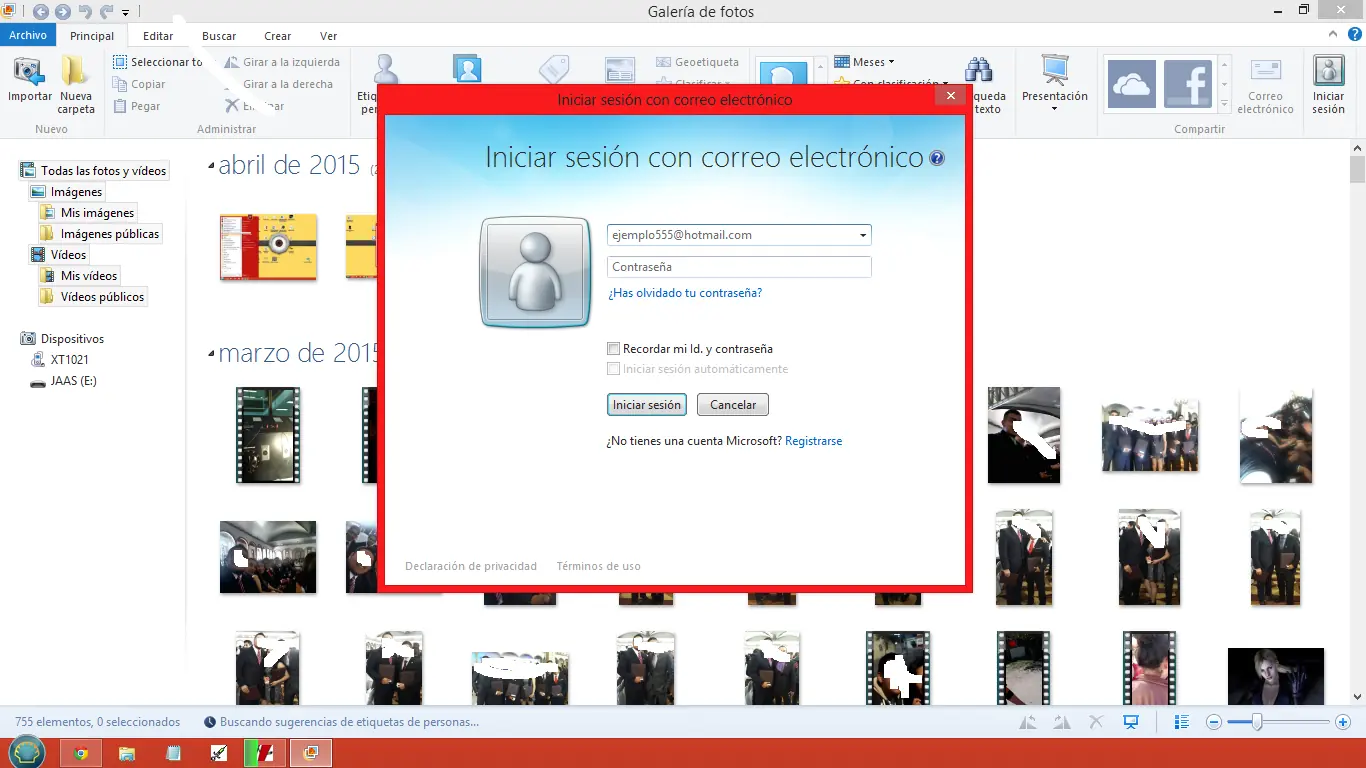Screen dimensions: 1366x768
Task: Share to Facebook icon
Action: (x=1188, y=84)
